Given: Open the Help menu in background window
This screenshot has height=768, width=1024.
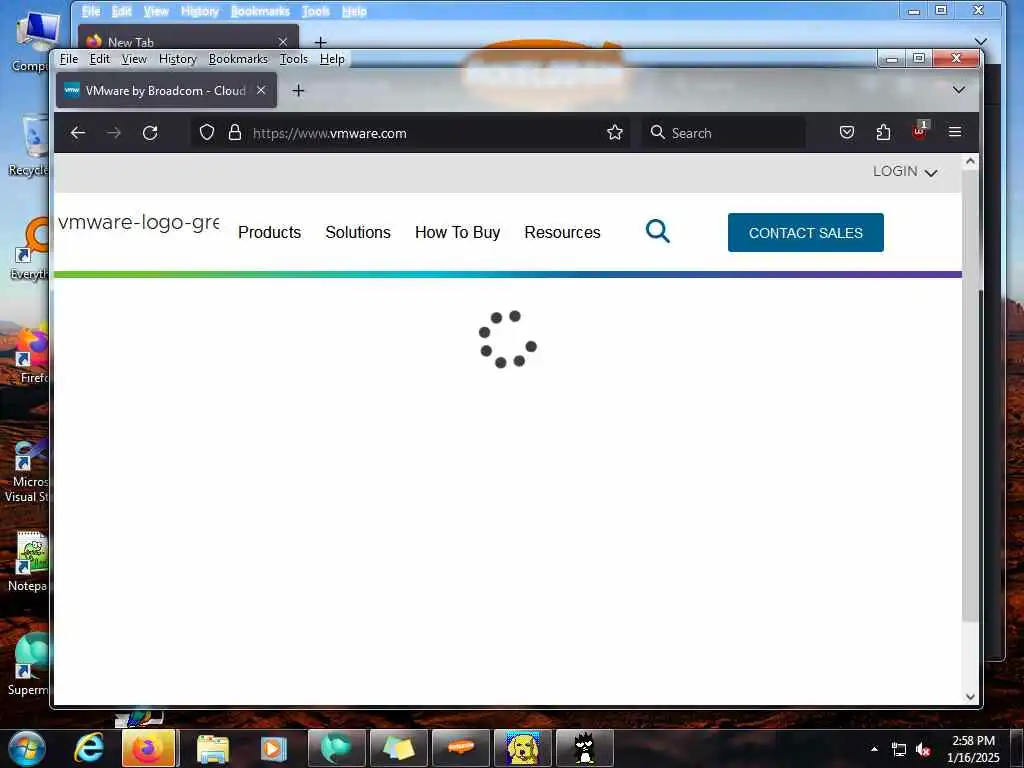Looking at the screenshot, I should tap(354, 11).
